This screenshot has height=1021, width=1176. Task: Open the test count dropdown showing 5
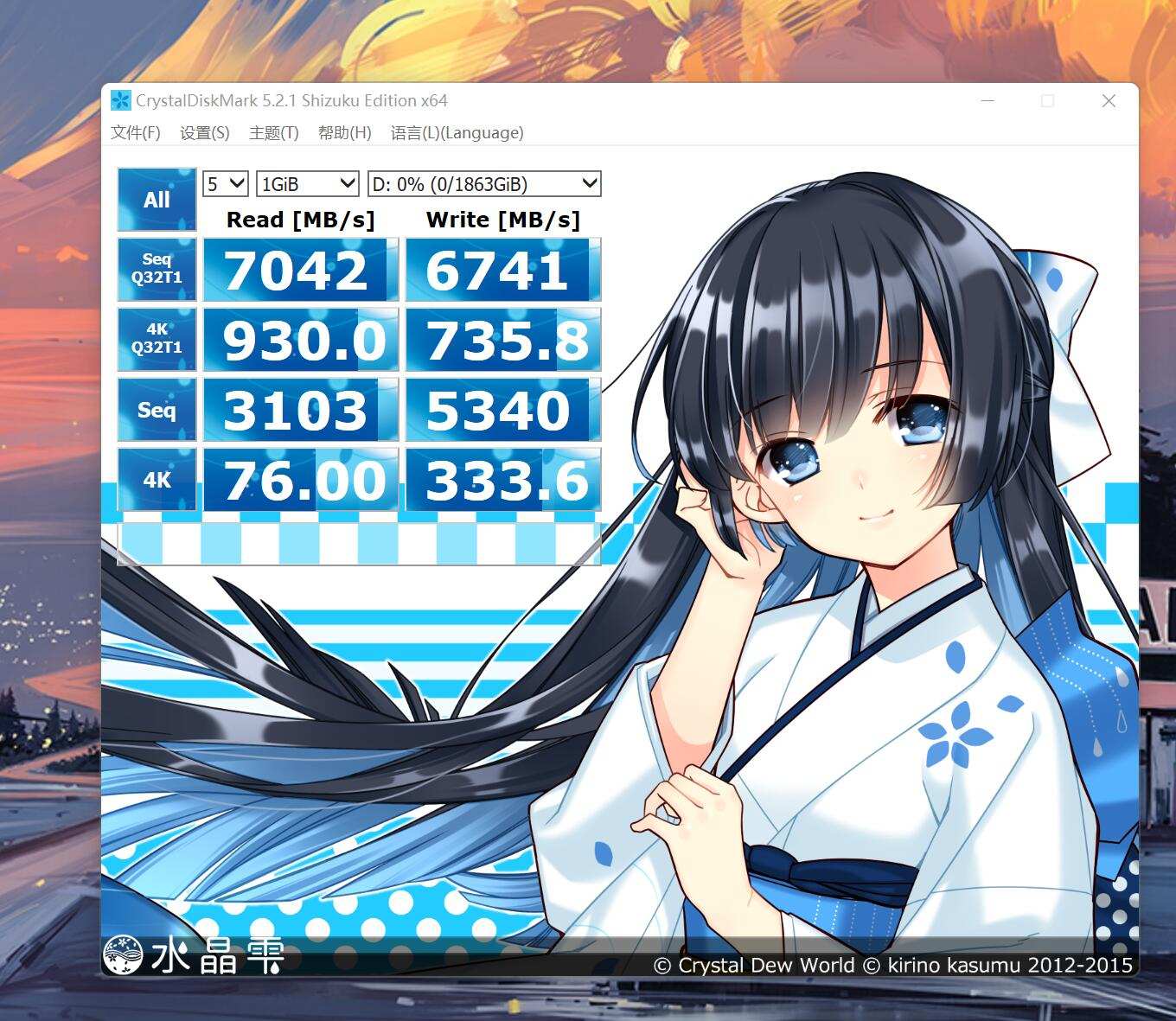224,183
